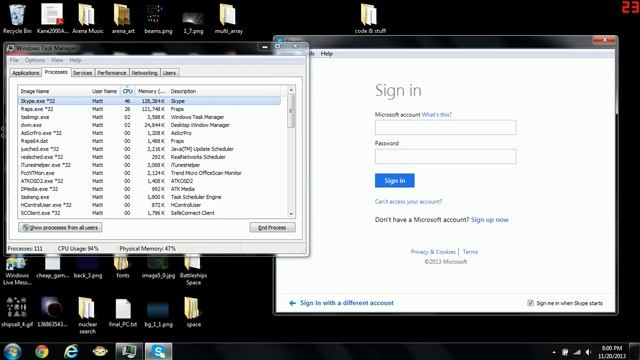The image size is (640, 360).
Task: Sort processes by CPU column header
Action: tap(128, 91)
